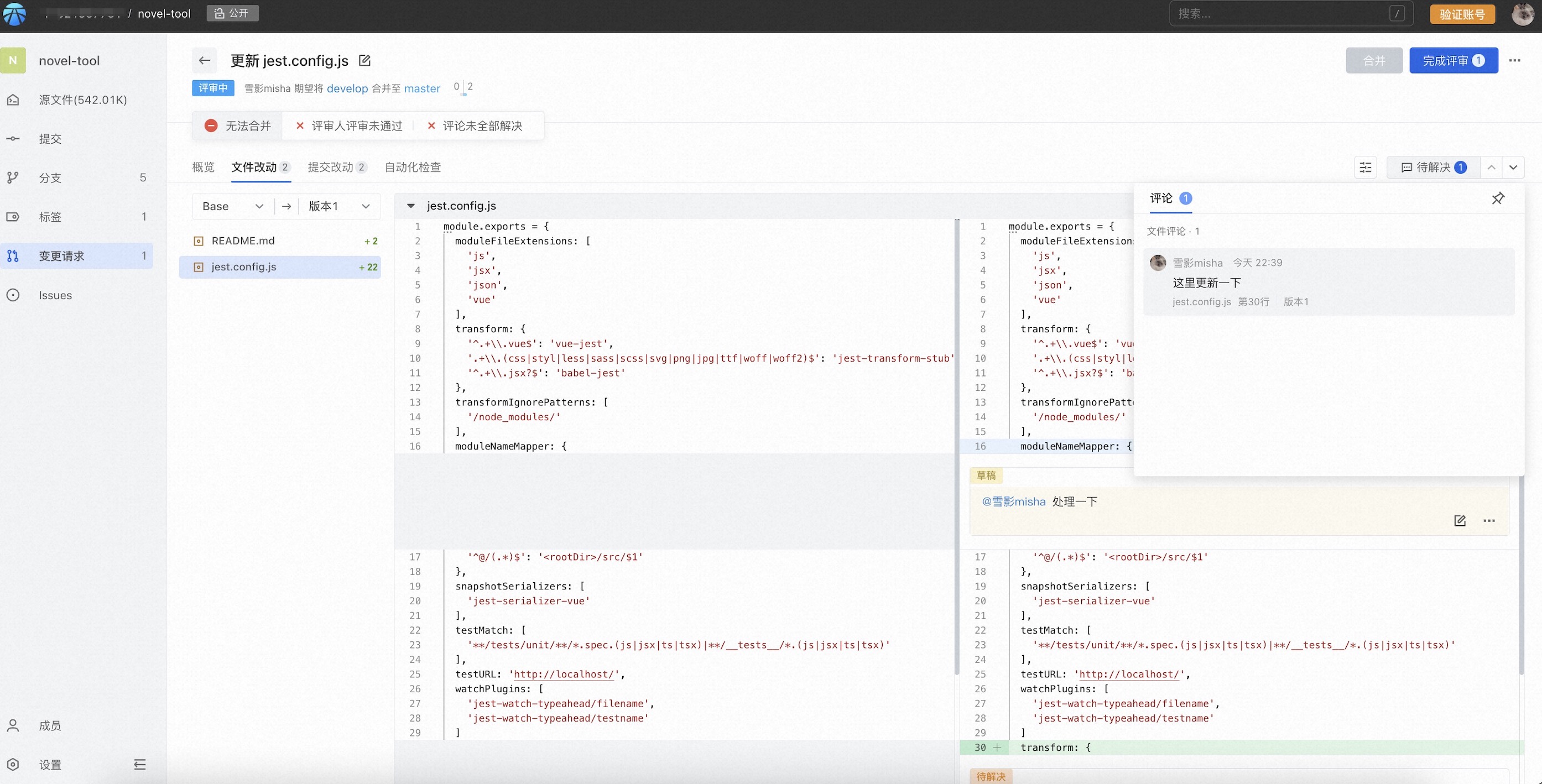Switch to the 文件改动 tab
The height and width of the screenshot is (784, 1542).
[x=261, y=167]
